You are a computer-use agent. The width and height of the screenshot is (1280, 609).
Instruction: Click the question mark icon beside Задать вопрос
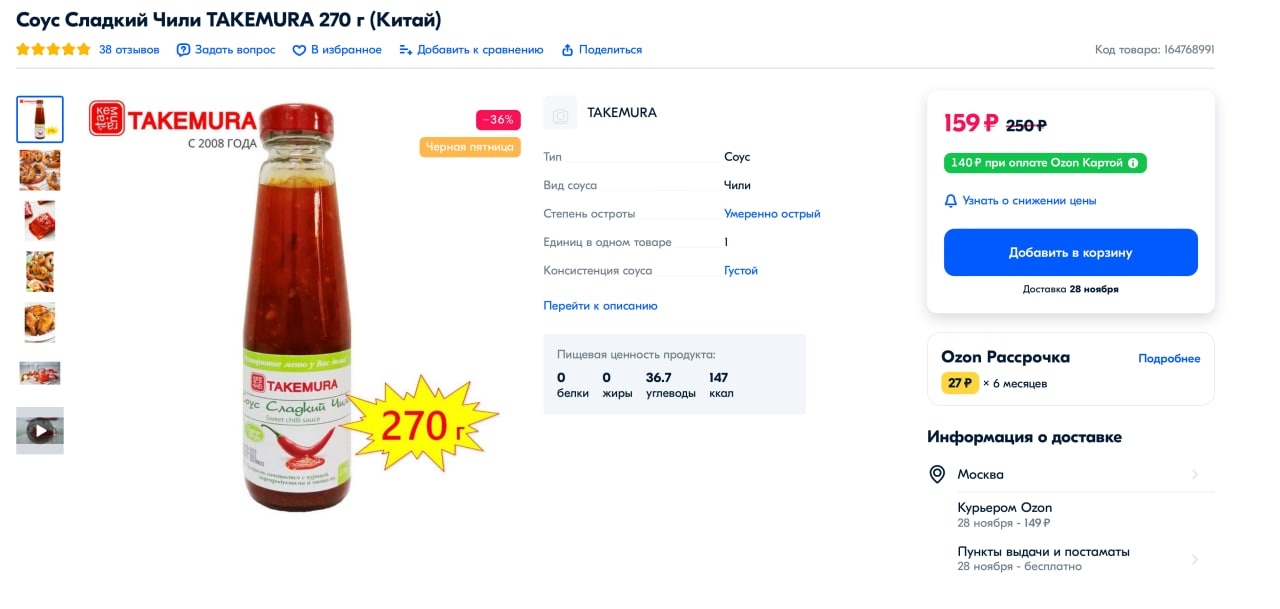[x=183, y=50]
